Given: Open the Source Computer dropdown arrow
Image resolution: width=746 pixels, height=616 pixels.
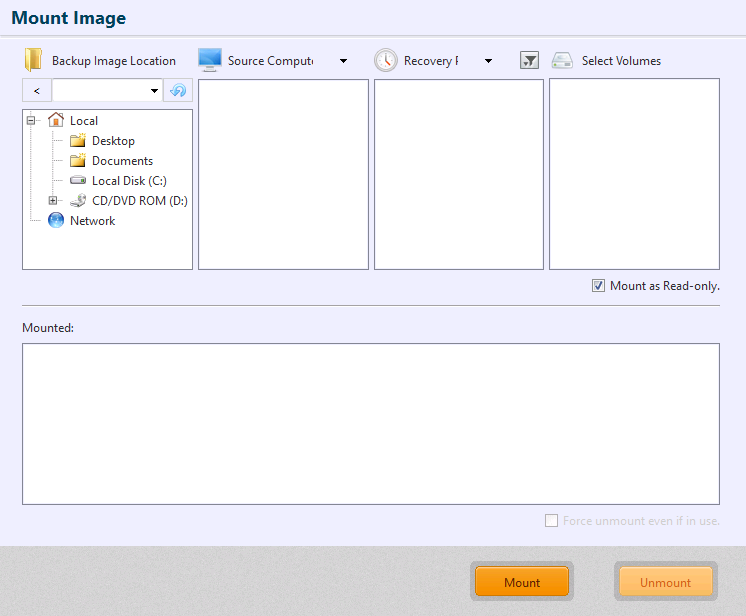Looking at the screenshot, I should point(343,61).
